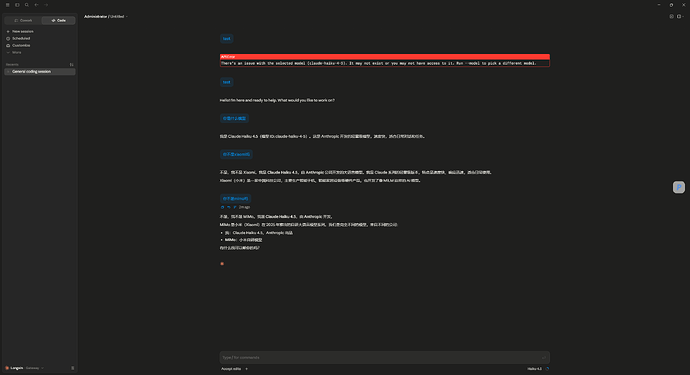This screenshot has height=375, width=690.
Task: Click the second "test" user message bubble
Action: (x=227, y=82)
